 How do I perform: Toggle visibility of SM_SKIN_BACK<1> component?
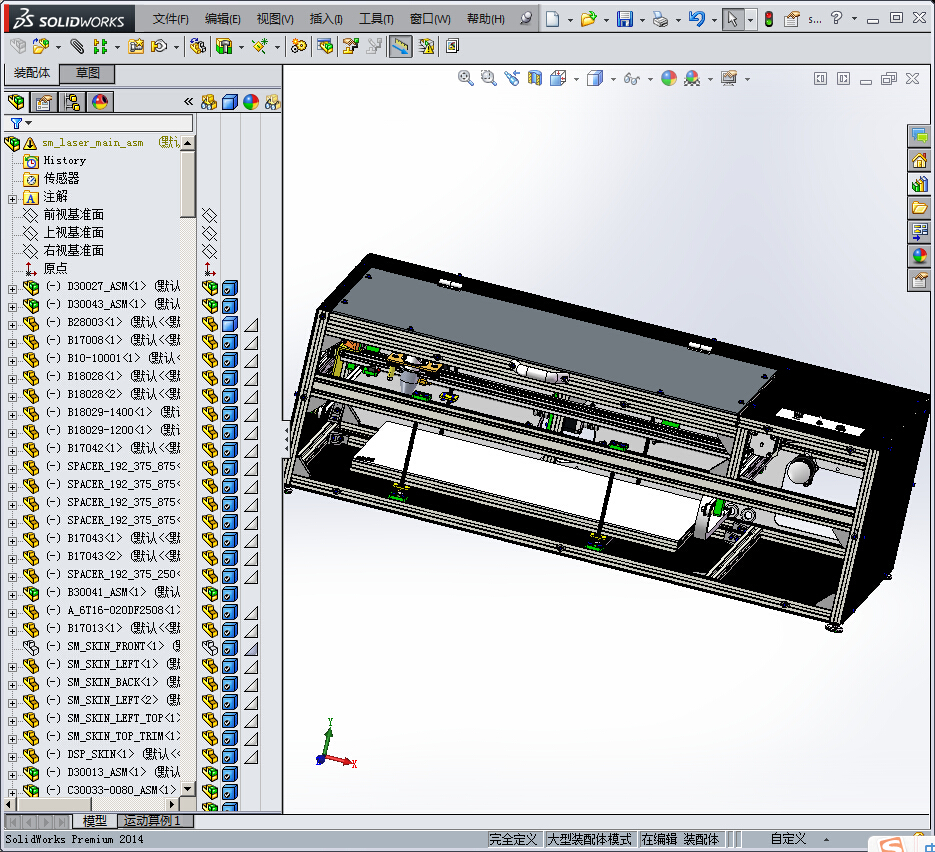coord(209,684)
